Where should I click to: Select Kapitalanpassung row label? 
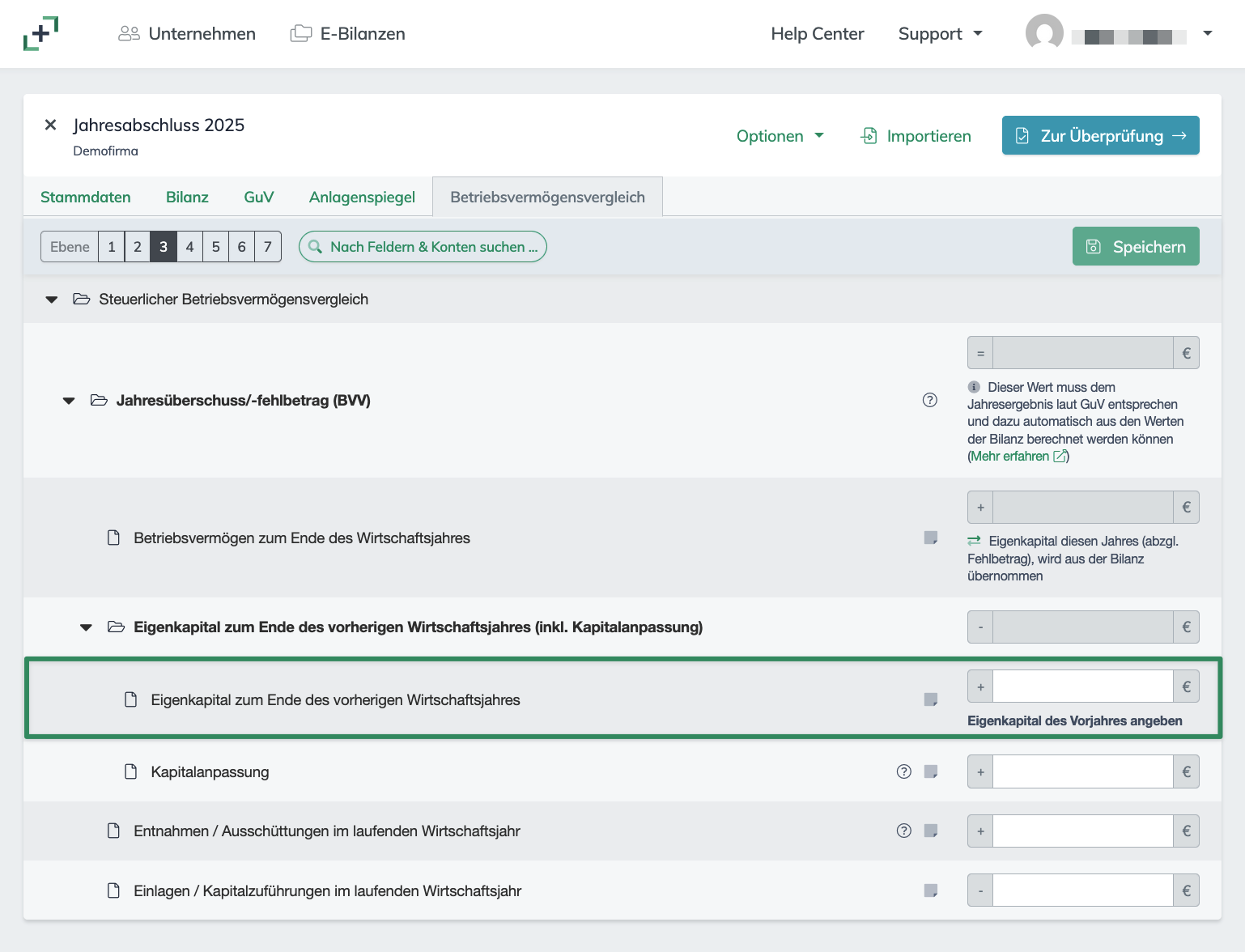(x=210, y=772)
